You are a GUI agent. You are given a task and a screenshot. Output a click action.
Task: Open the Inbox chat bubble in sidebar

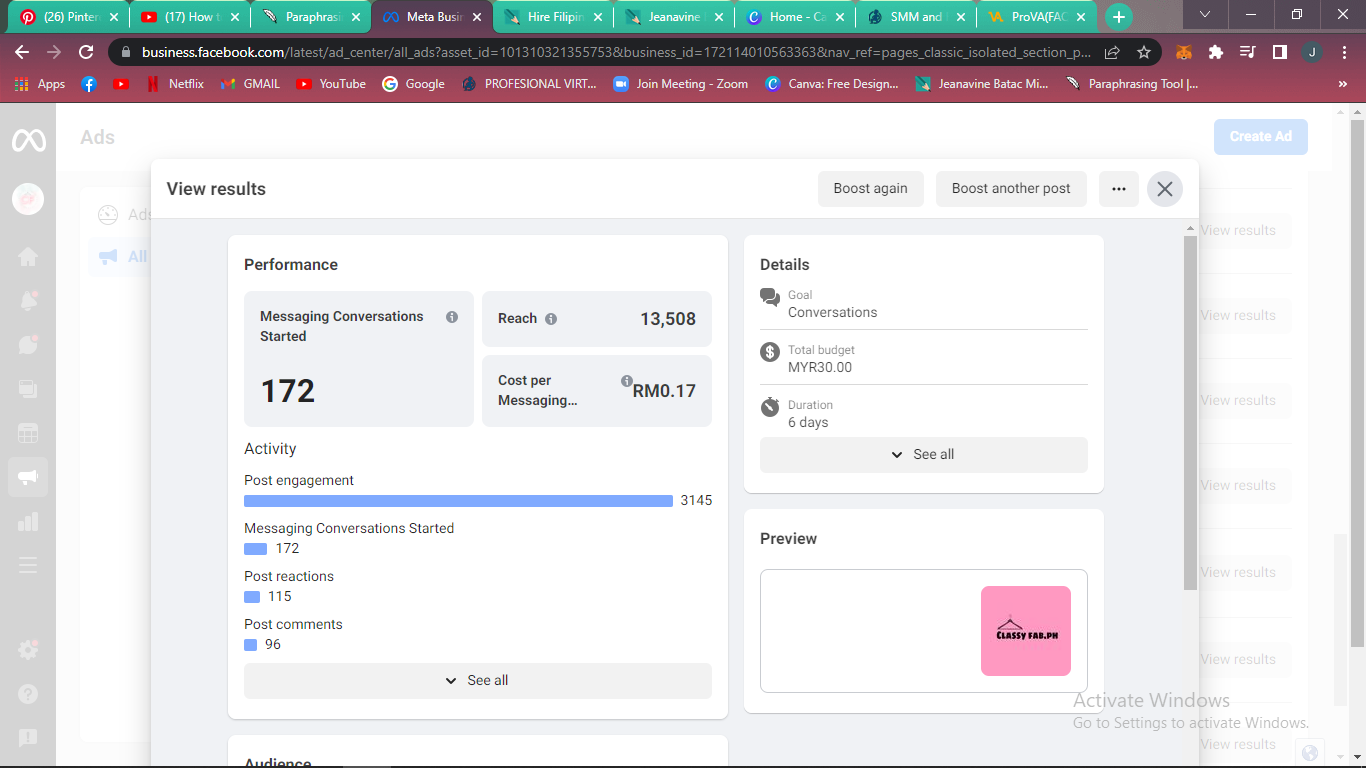(x=28, y=345)
